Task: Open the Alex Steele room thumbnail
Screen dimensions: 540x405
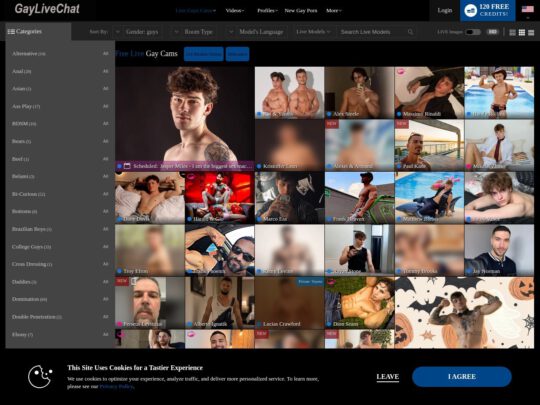Action: (x=359, y=92)
